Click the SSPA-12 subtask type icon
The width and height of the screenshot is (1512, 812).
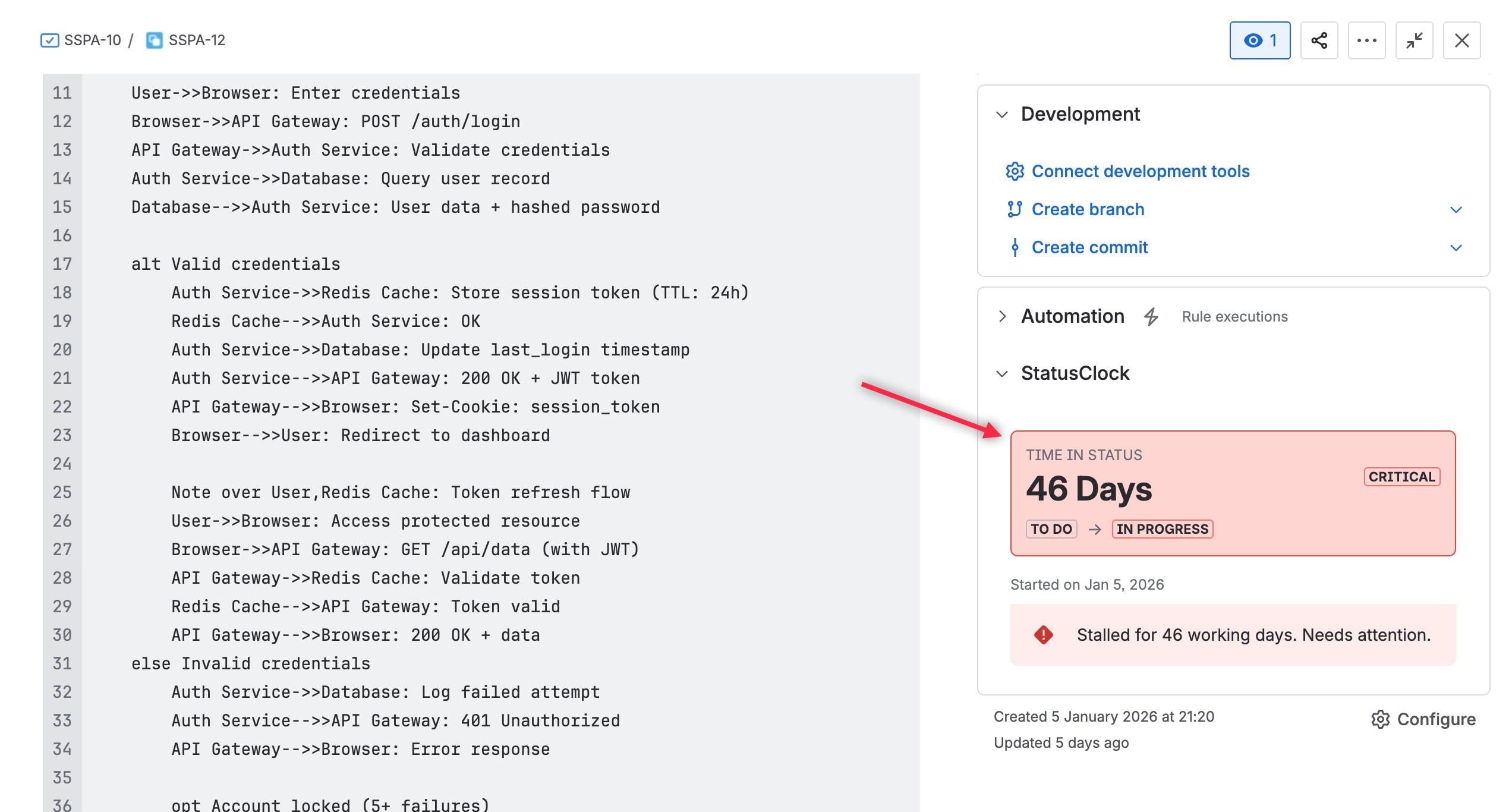click(x=155, y=40)
